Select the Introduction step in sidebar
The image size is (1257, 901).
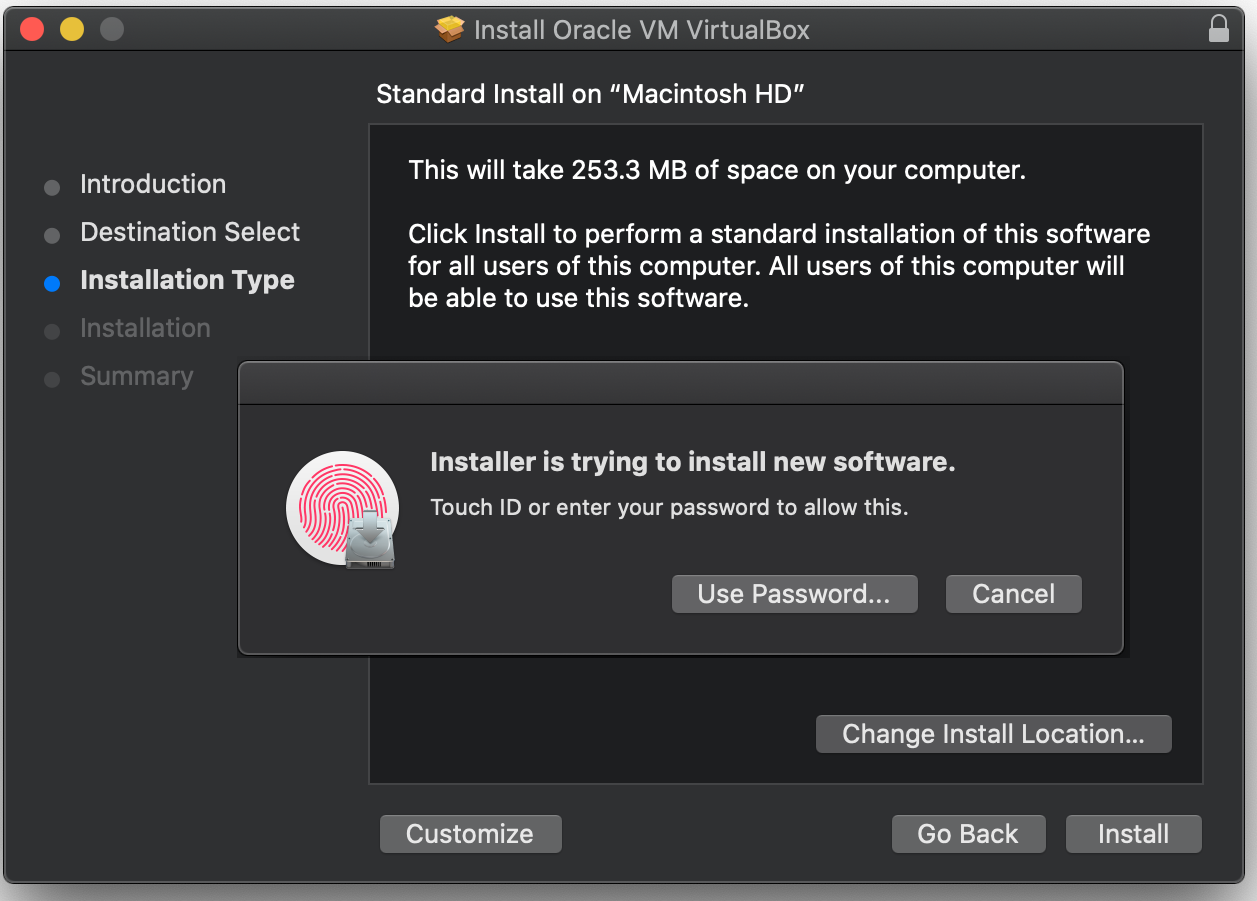coord(153,184)
